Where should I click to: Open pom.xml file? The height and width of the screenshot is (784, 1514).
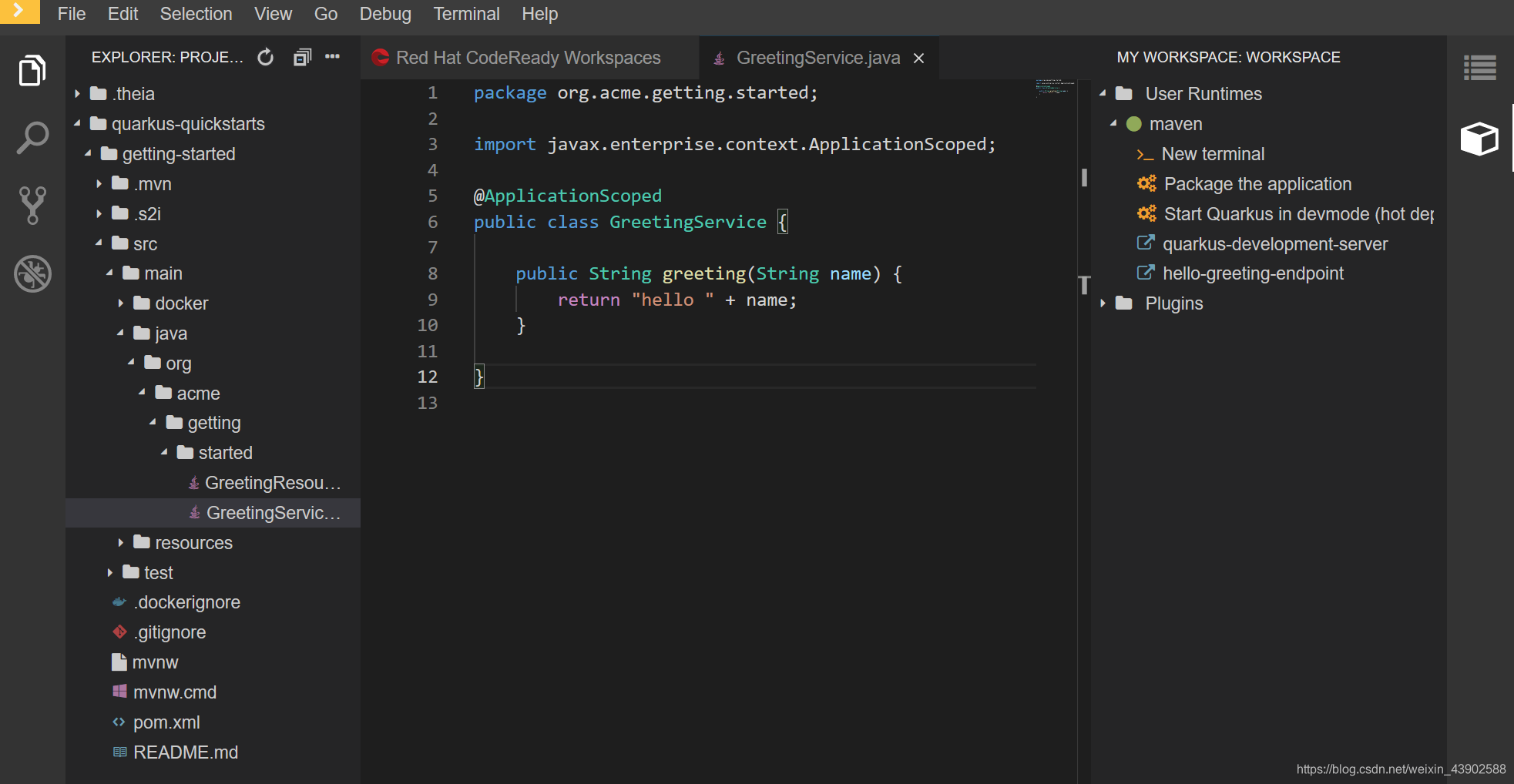coord(166,722)
